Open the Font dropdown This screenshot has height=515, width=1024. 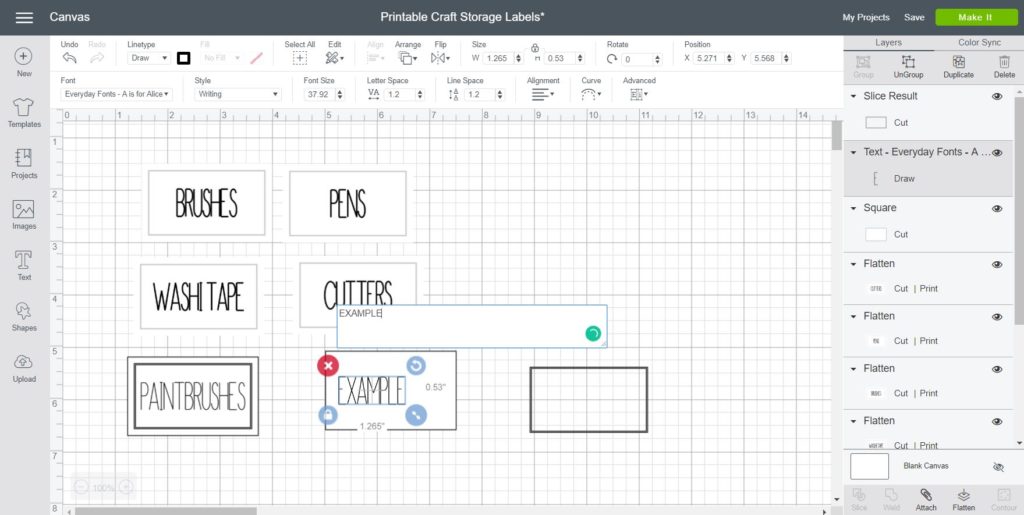[x=116, y=94]
